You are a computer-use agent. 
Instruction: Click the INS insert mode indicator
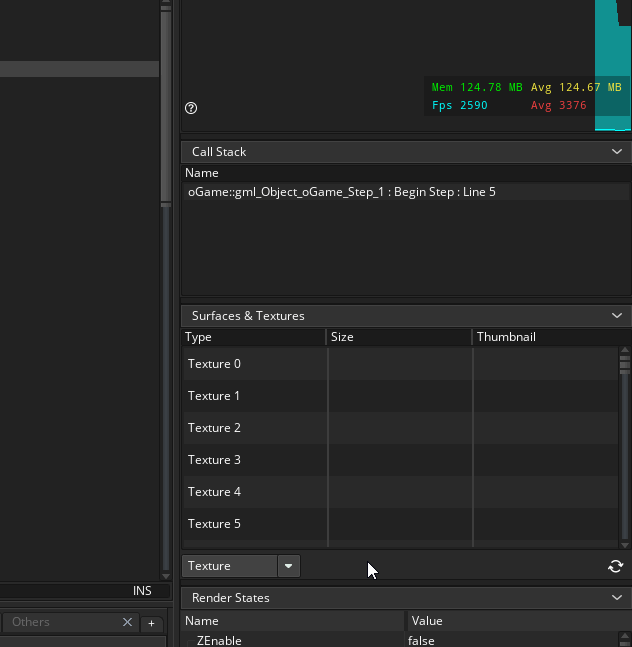pyautogui.click(x=142, y=591)
